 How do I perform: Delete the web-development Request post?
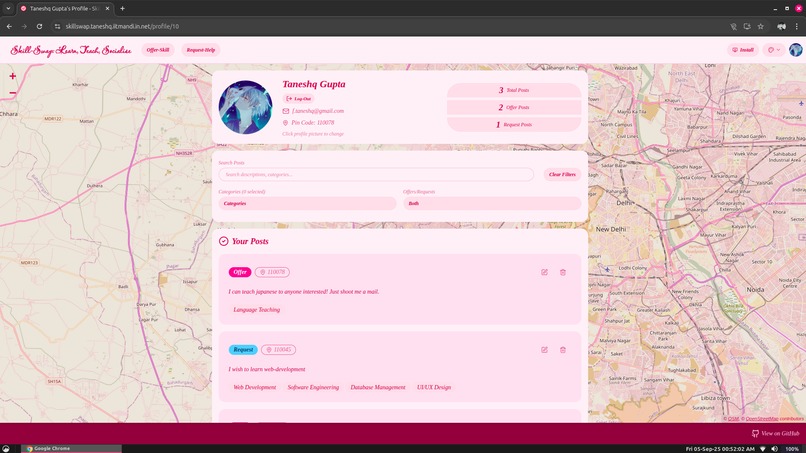click(x=563, y=350)
